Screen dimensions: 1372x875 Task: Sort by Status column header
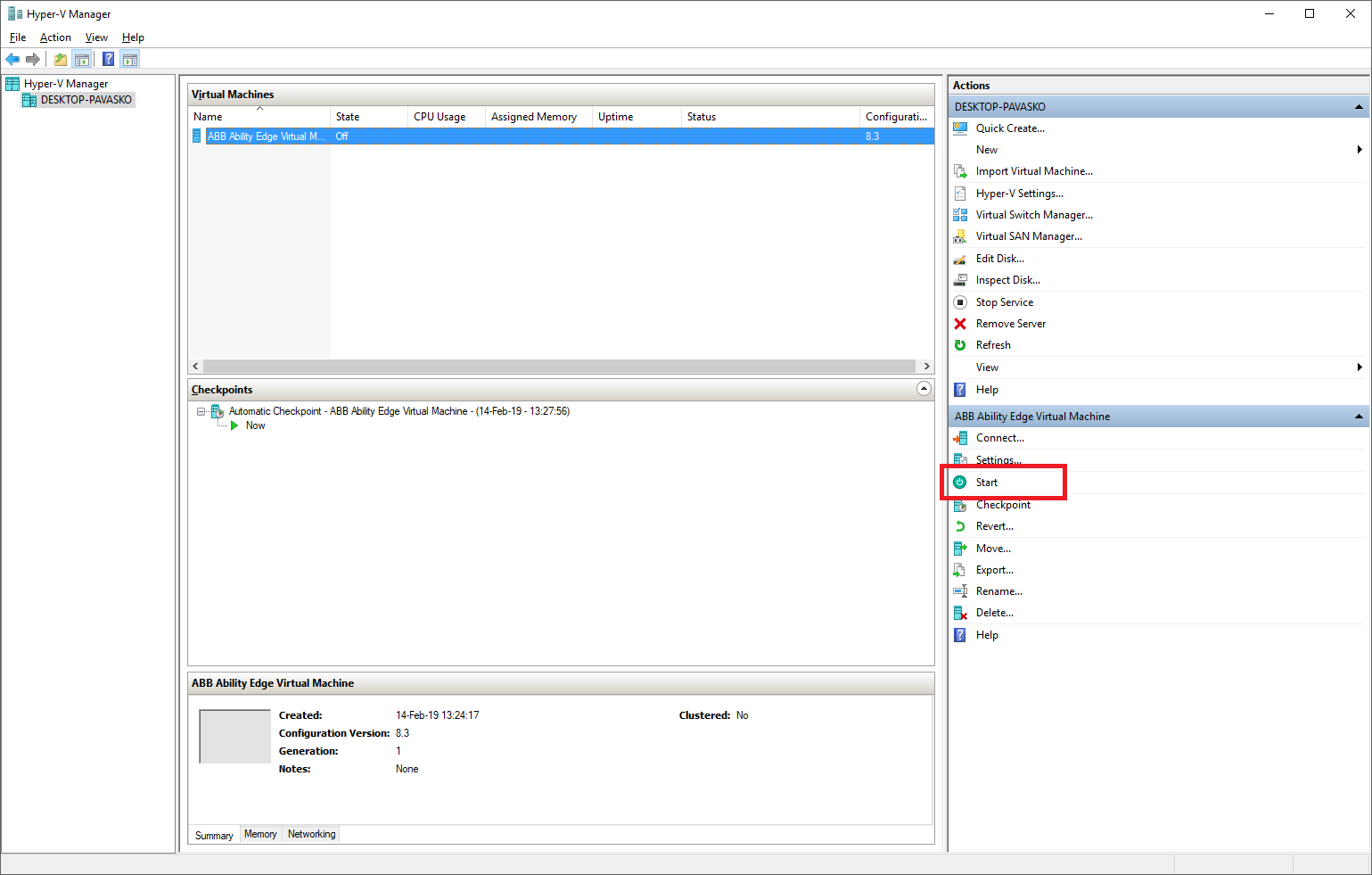click(770, 117)
